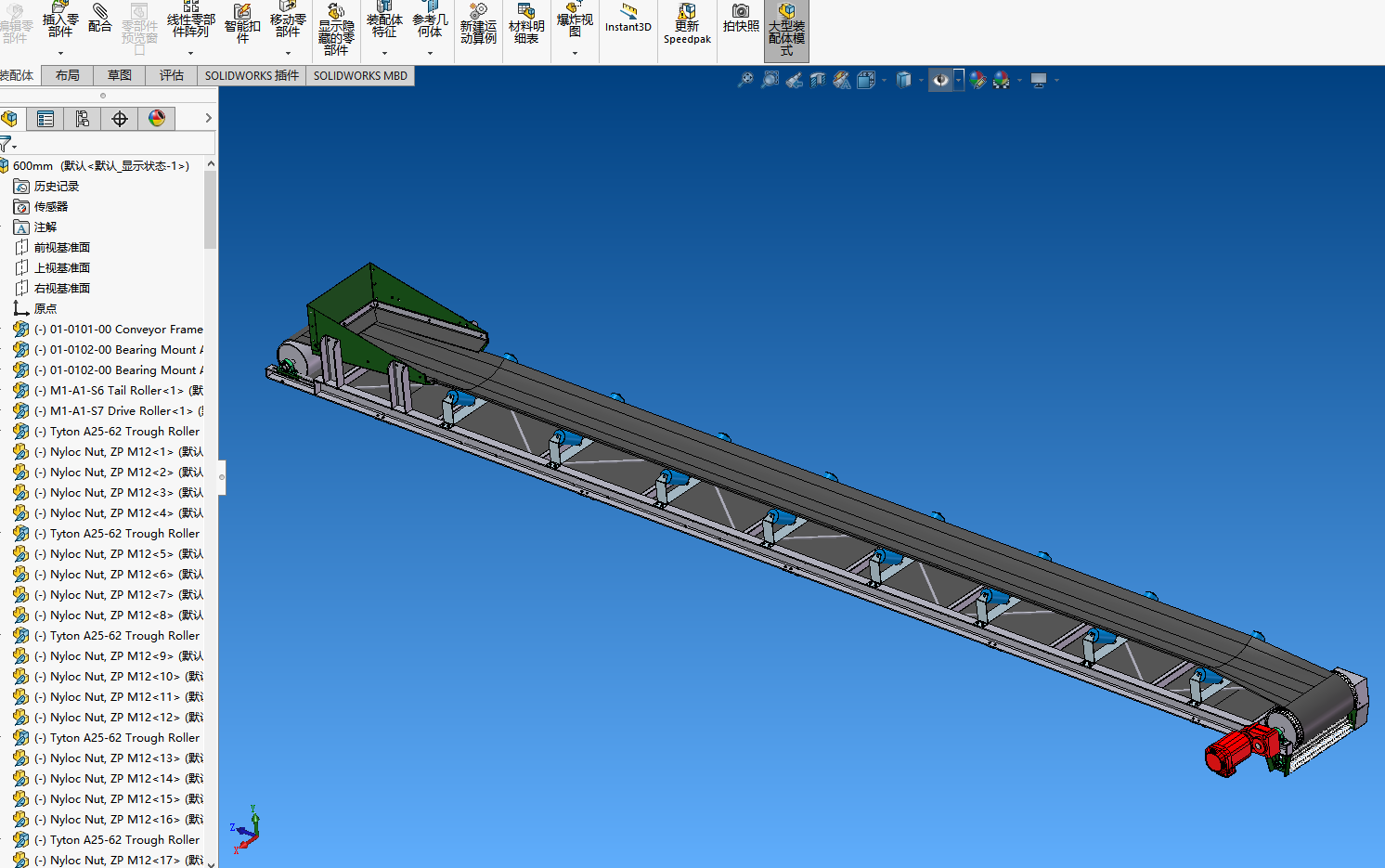Open the Section View tool in view toolbar

[818, 81]
